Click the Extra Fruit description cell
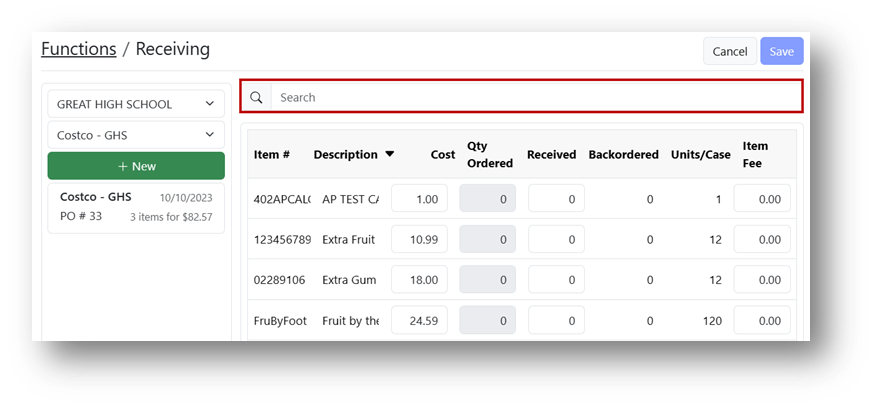Image resolution: width=875 pixels, height=406 pixels. click(x=348, y=240)
